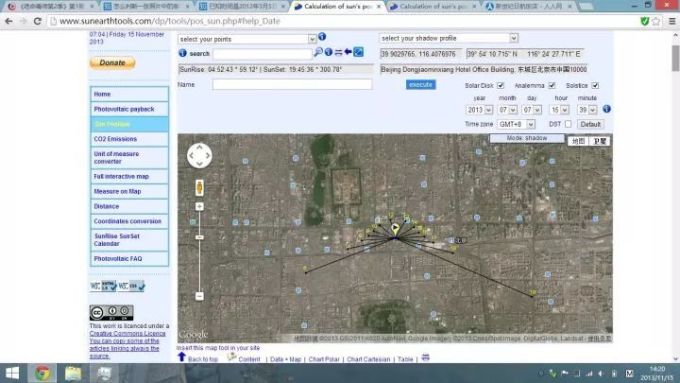Expand the Time zone GMT+8 dropdown

pos(516,124)
